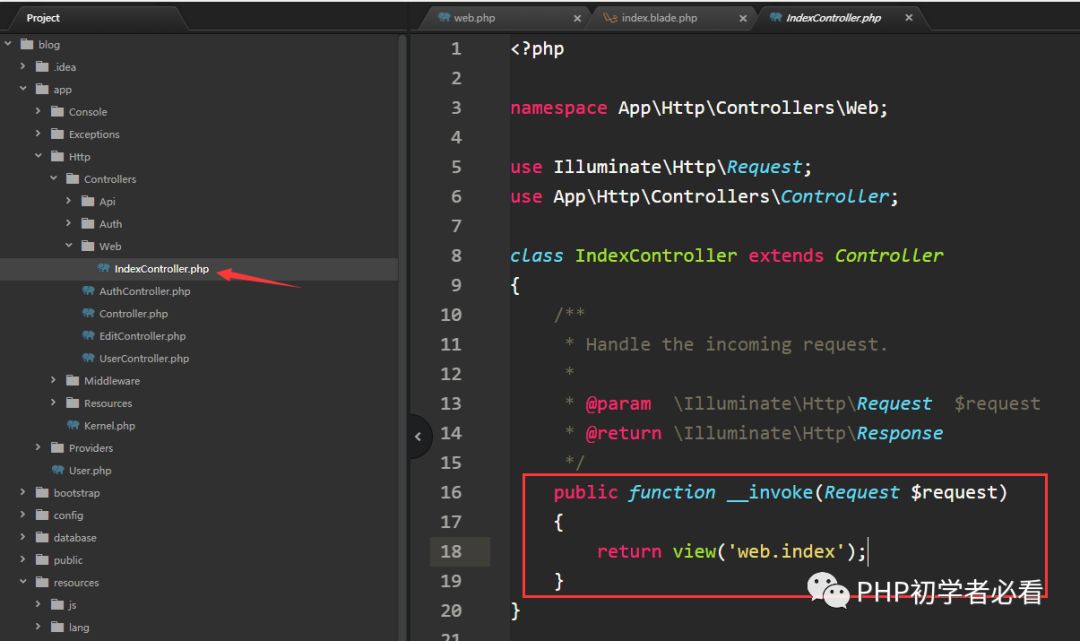Collapse the resources folder chevron
The height and width of the screenshot is (641, 1080).
tap(23, 582)
